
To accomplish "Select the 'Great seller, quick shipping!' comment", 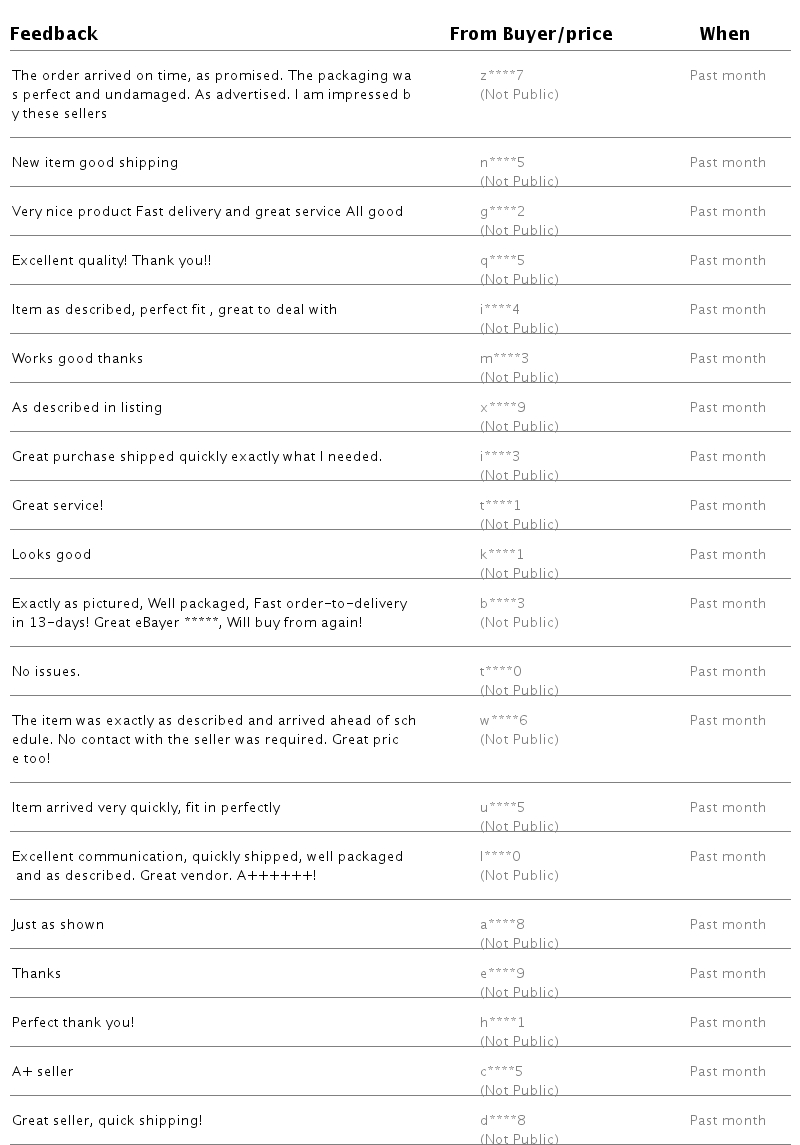I will coord(107,1121).
